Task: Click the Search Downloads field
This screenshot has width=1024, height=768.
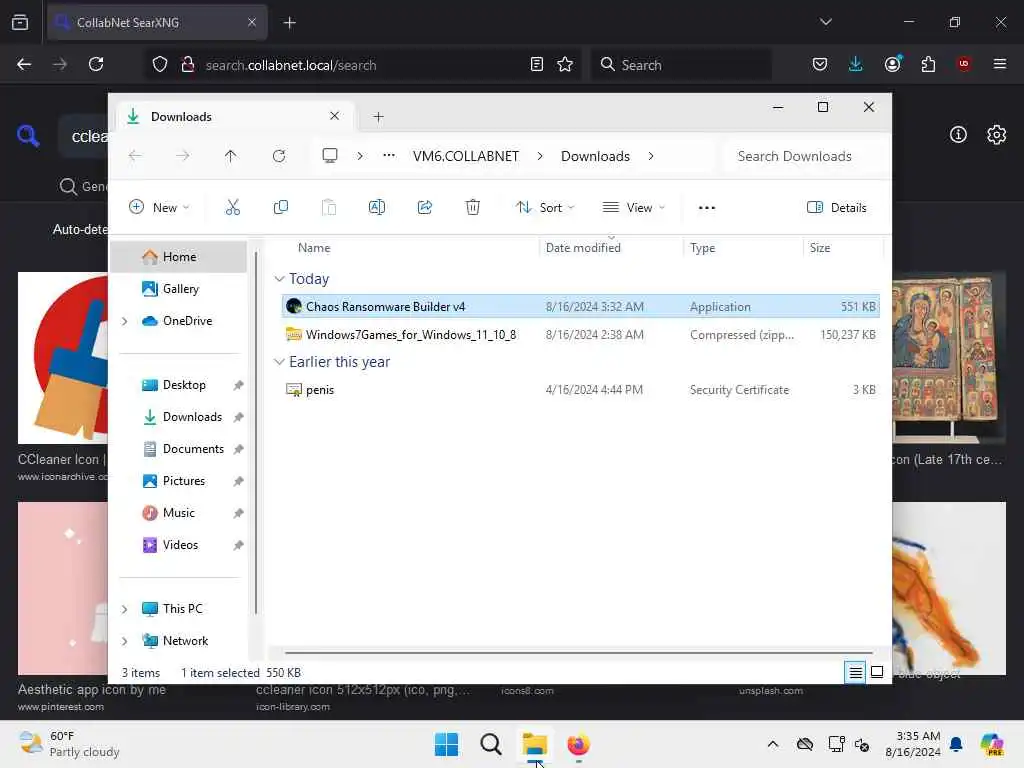Action: 804,156
